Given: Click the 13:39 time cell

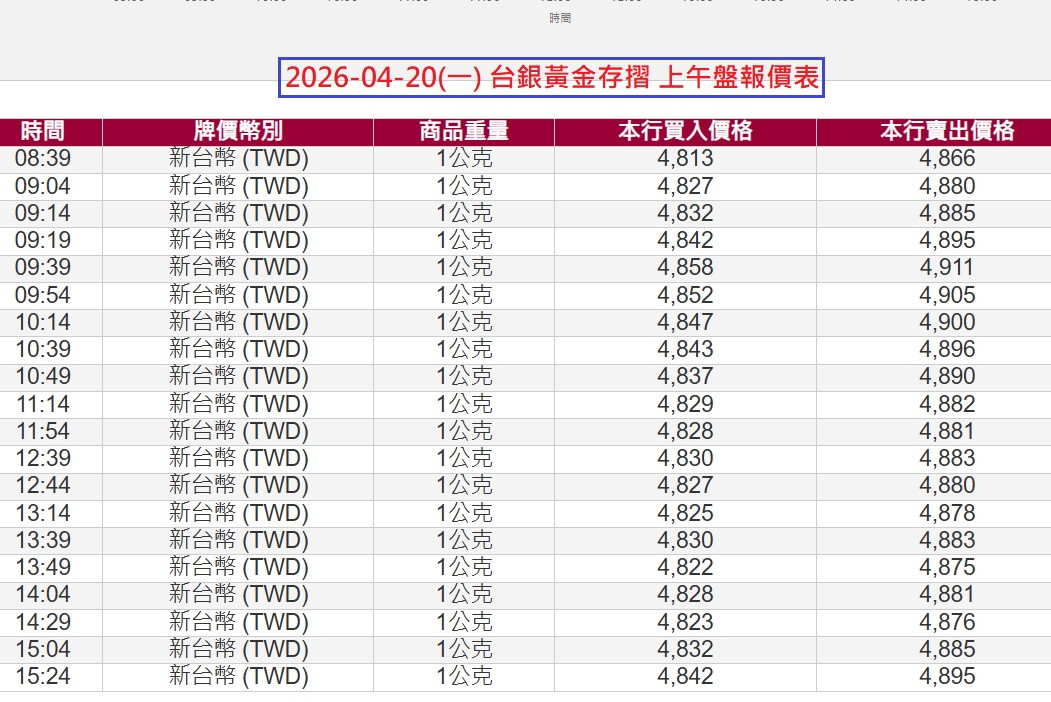Looking at the screenshot, I should coord(43,540).
